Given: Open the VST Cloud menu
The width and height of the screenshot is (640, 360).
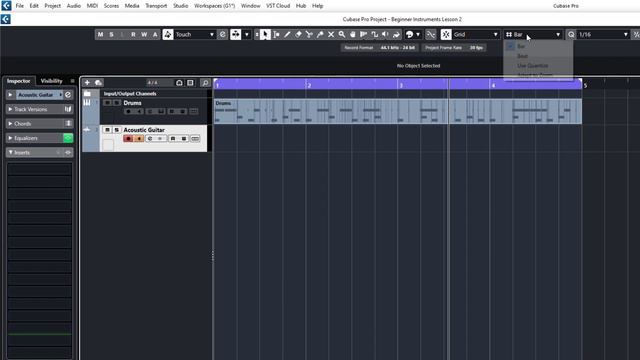Looking at the screenshot, I should [278, 6].
